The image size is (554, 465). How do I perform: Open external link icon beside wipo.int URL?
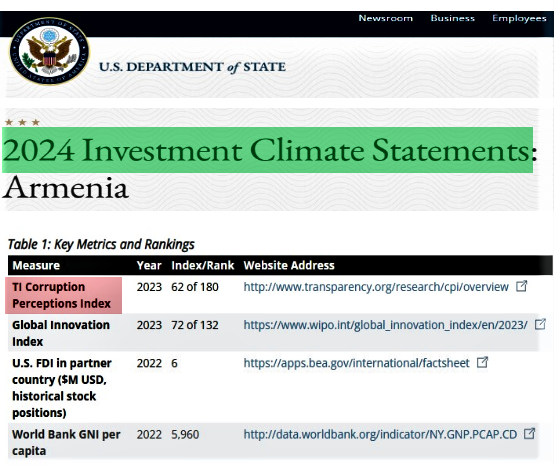click(x=540, y=324)
